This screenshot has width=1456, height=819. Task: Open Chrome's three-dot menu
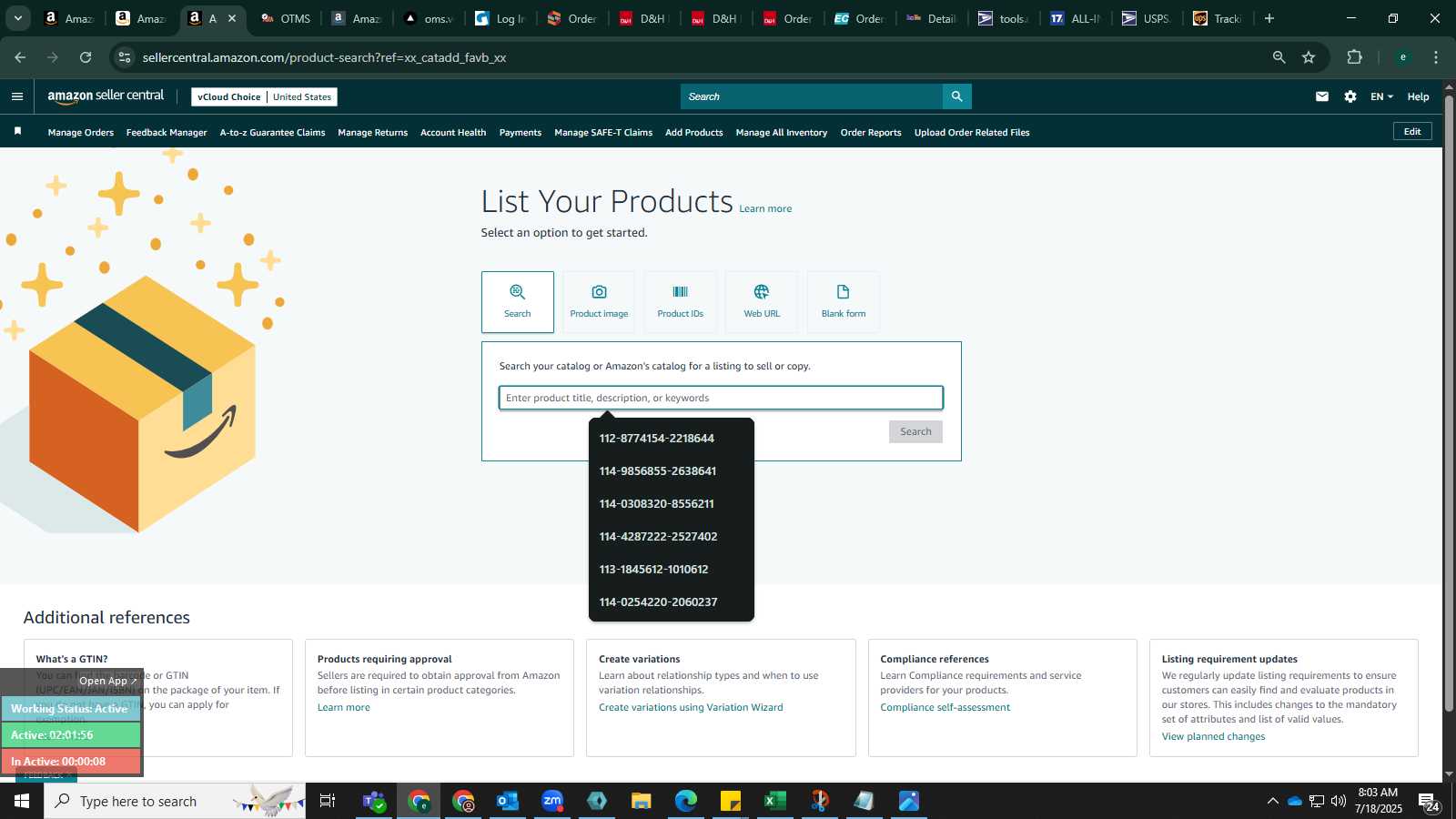[x=1436, y=57]
